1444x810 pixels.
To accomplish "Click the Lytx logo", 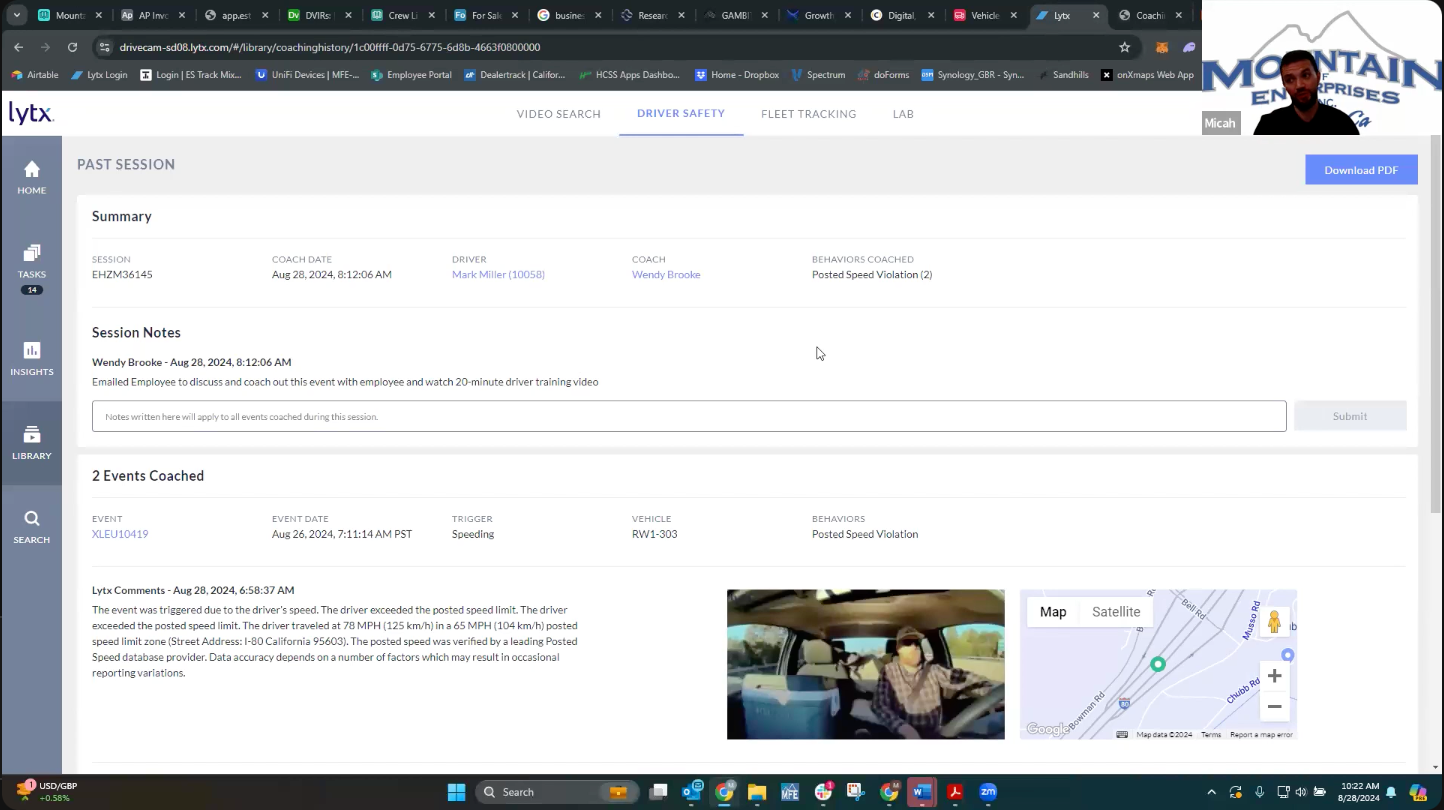I will [31, 113].
